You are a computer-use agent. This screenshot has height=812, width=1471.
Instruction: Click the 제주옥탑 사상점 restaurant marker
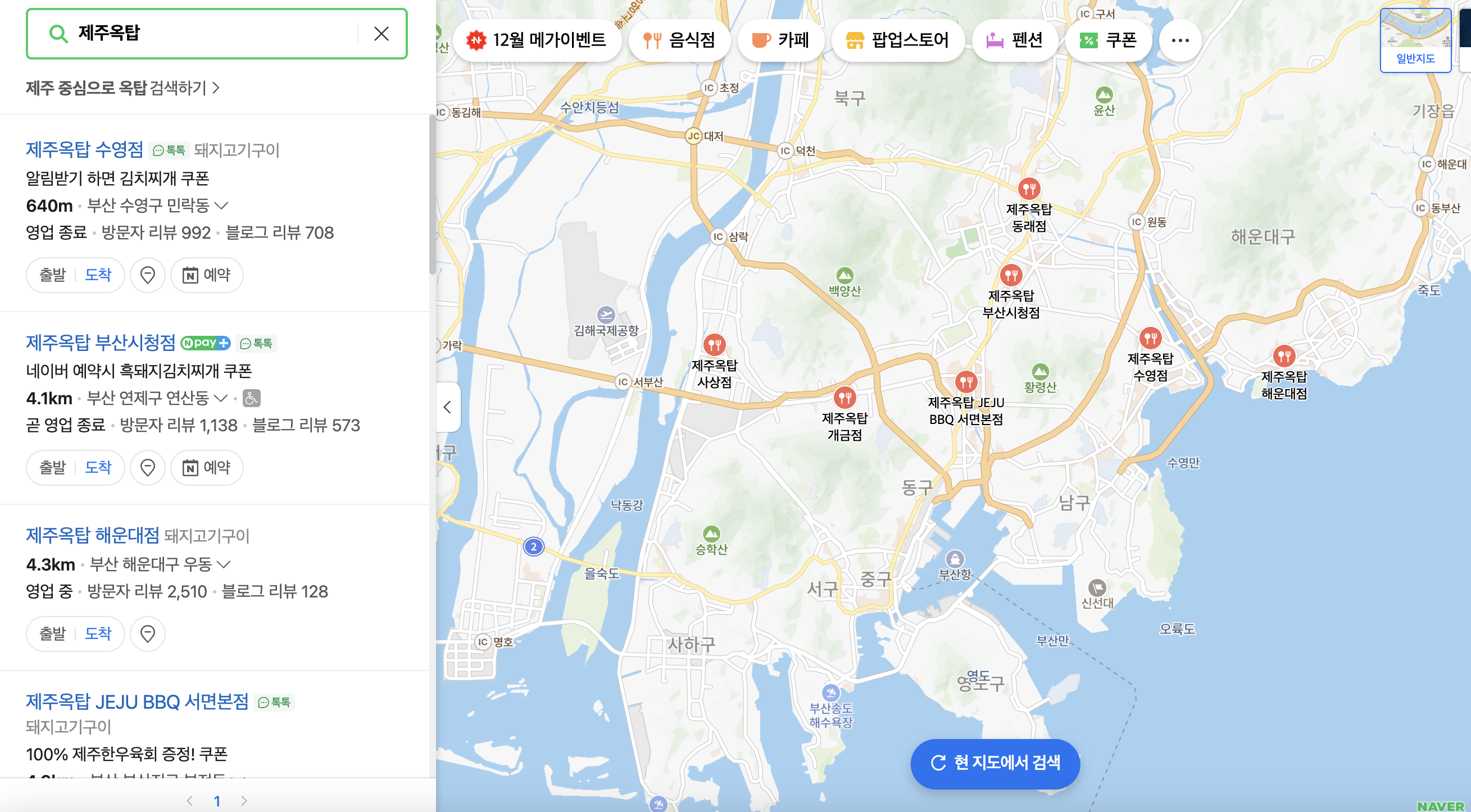pyautogui.click(x=714, y=344)
